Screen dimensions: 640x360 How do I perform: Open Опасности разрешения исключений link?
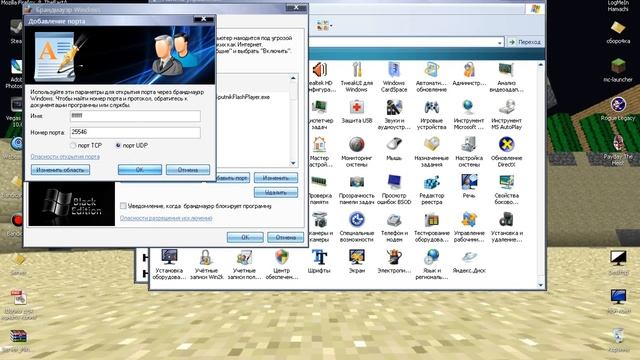coord(166,218)
